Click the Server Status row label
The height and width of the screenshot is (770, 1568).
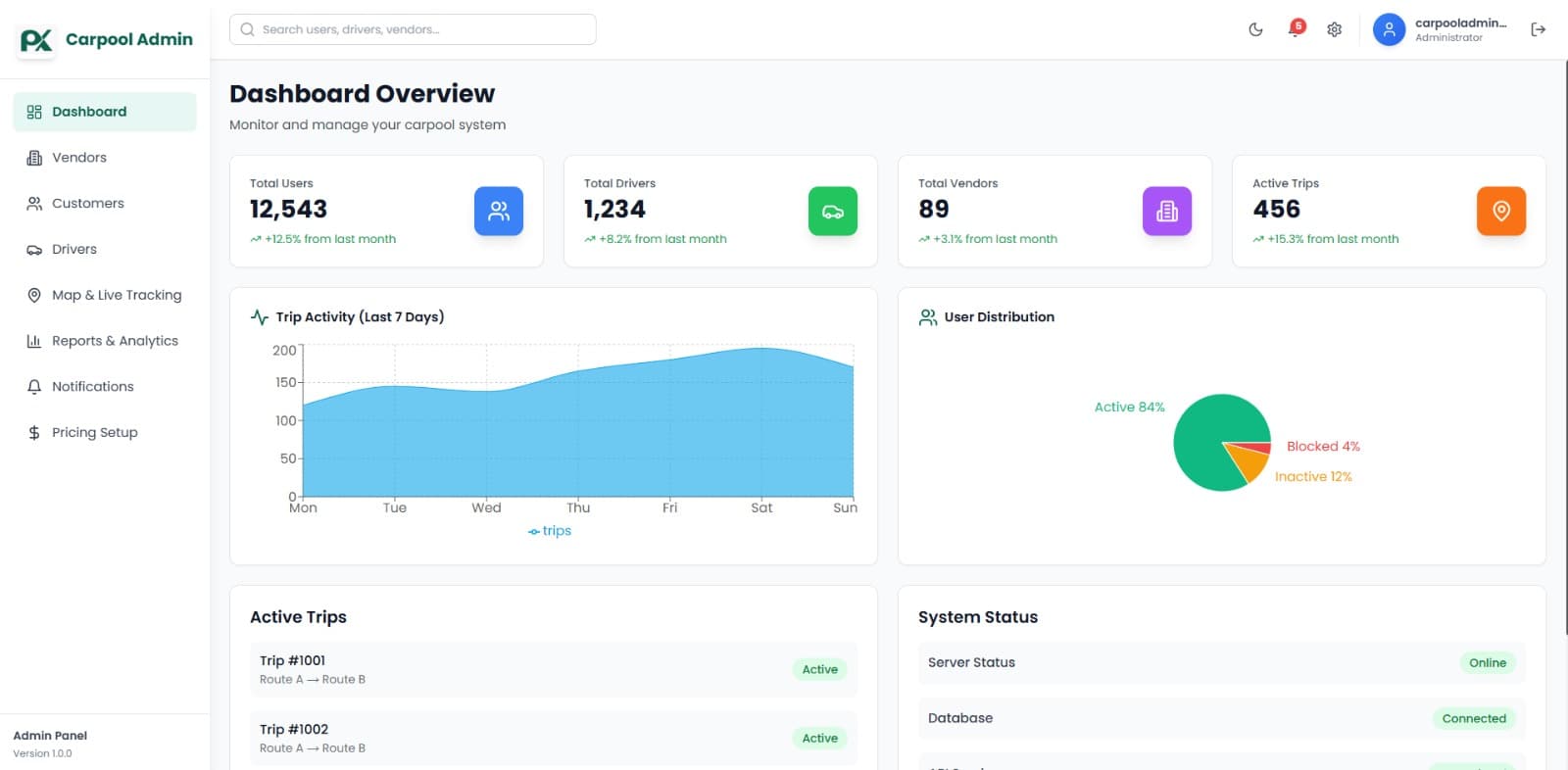971,663
